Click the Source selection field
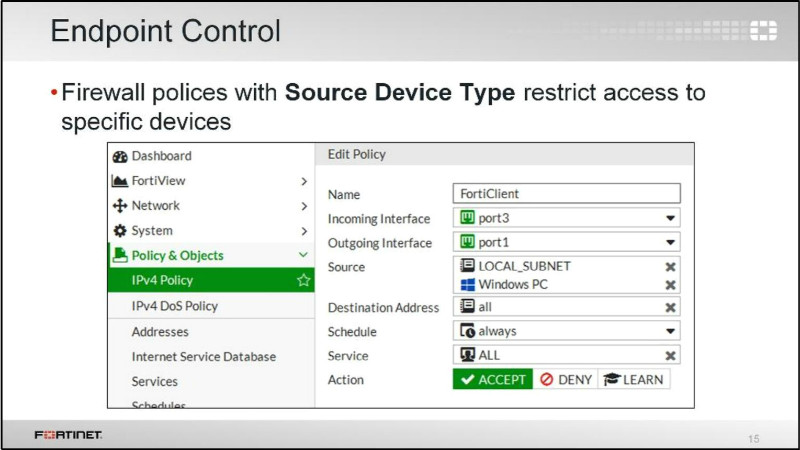The height and width of the screenshot is (450, 800). click(566, 275)
